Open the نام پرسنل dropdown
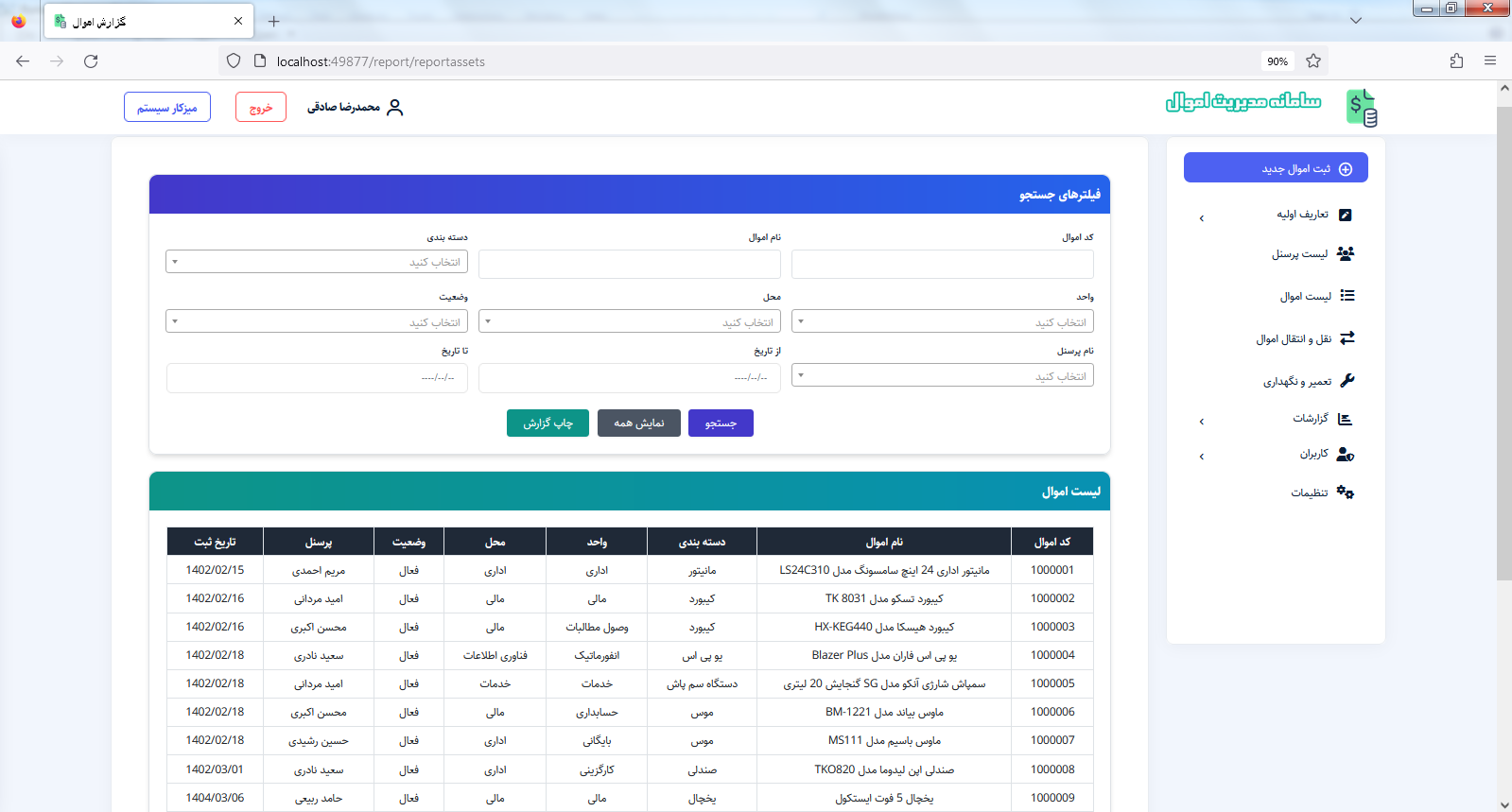Viewport: 1512px width, 812px height. 942,376
